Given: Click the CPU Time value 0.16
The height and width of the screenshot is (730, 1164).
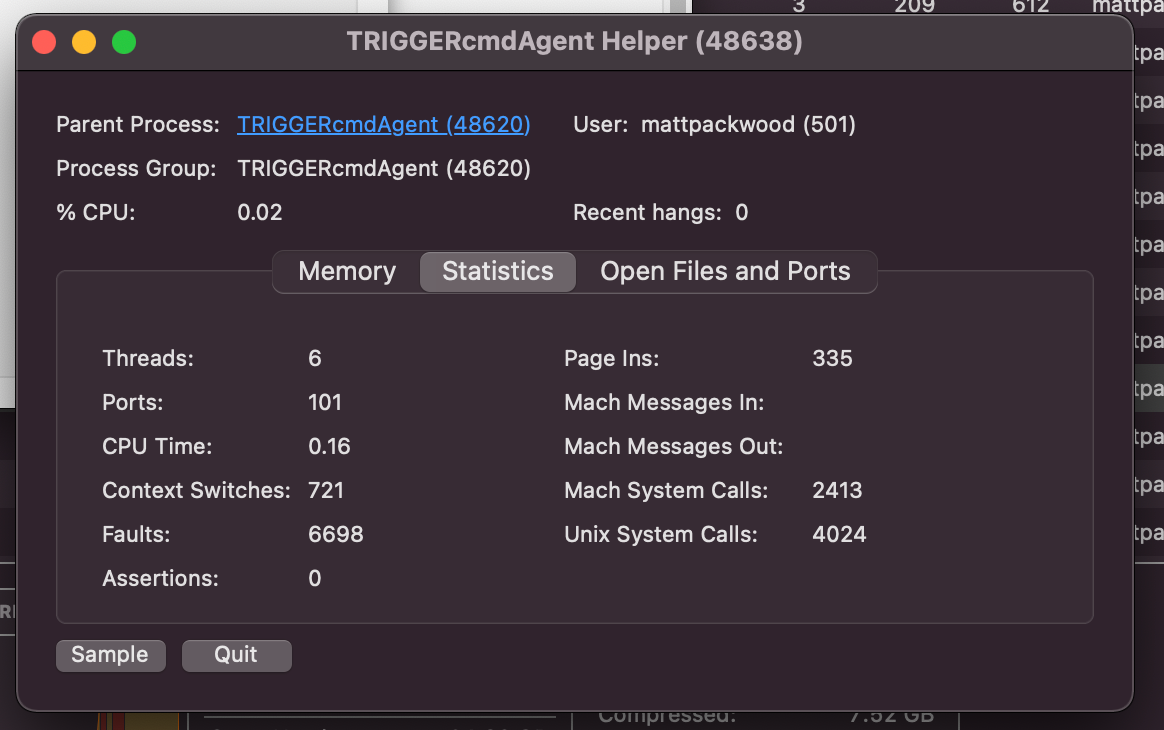Looking at the screenshot, I should click(330, 446).
